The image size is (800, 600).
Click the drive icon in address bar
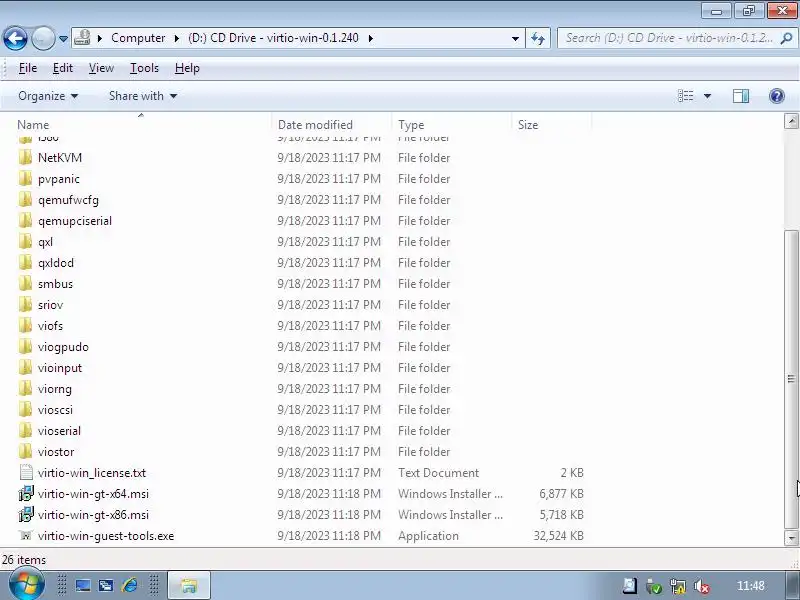click(x=82, y=38)
